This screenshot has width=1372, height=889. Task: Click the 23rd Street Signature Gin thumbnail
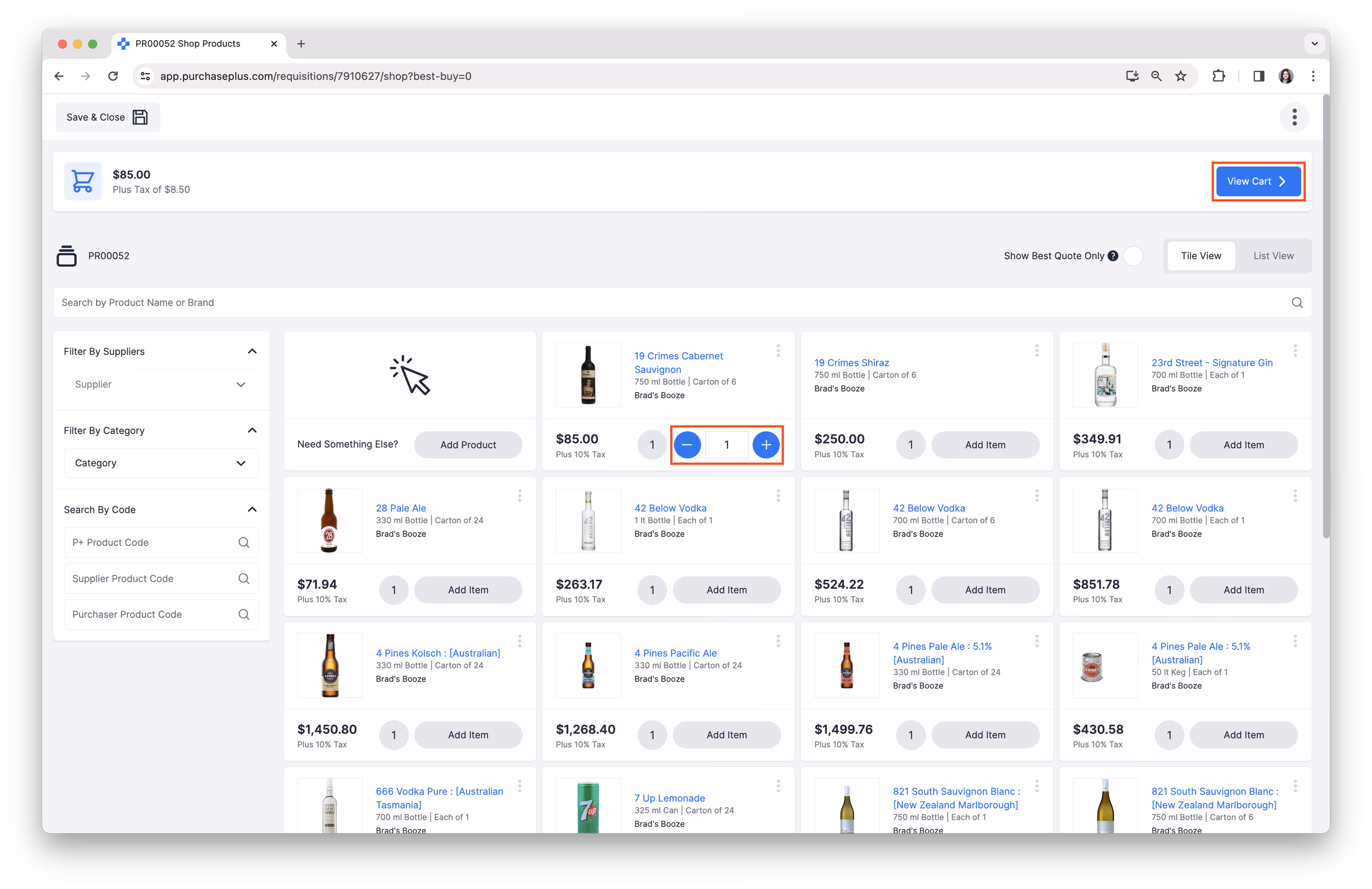(x=1105, y=375)
